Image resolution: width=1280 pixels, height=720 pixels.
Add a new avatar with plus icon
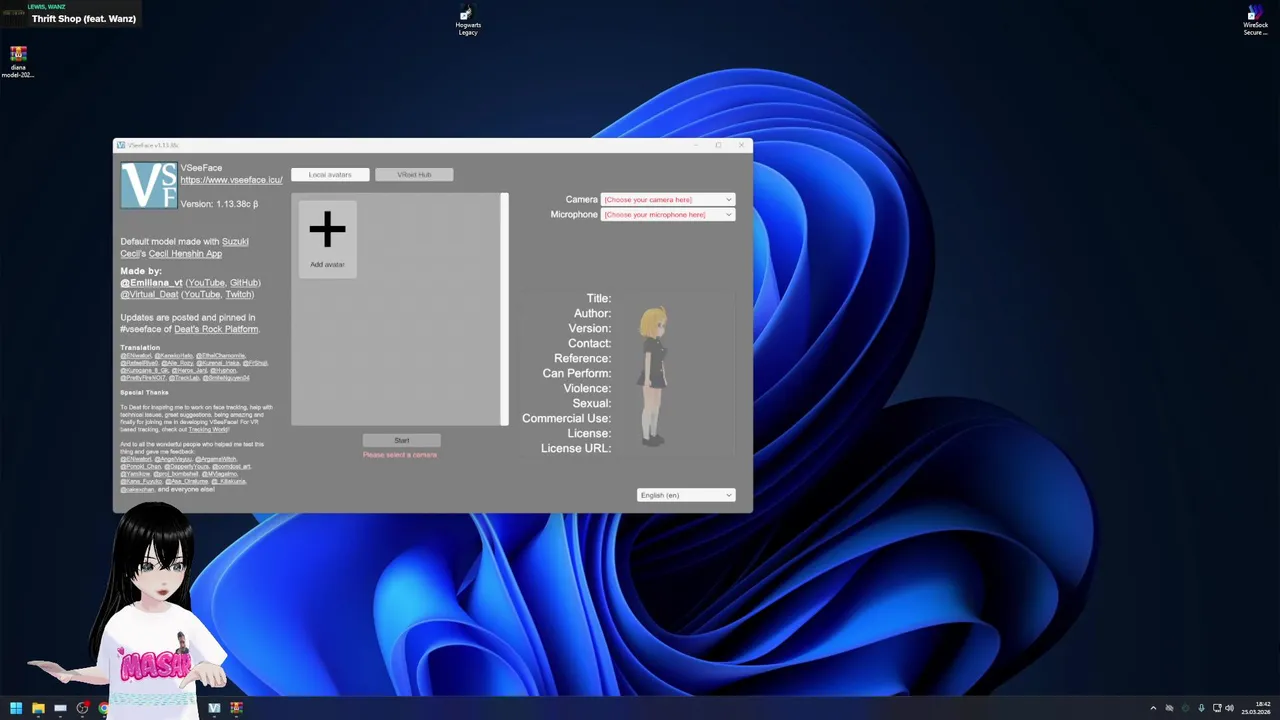point(327,239)
